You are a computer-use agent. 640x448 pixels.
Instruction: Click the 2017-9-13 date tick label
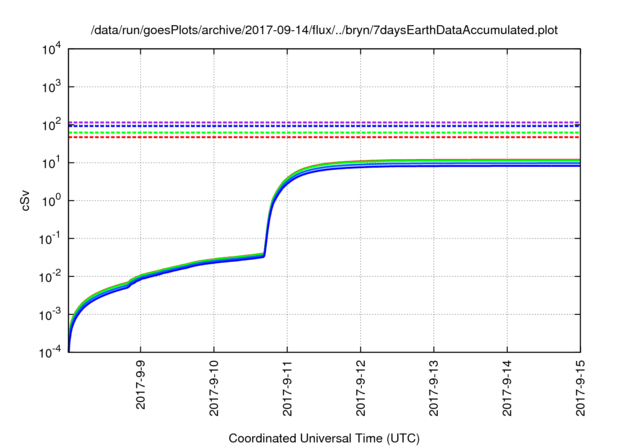click(434, 388)
